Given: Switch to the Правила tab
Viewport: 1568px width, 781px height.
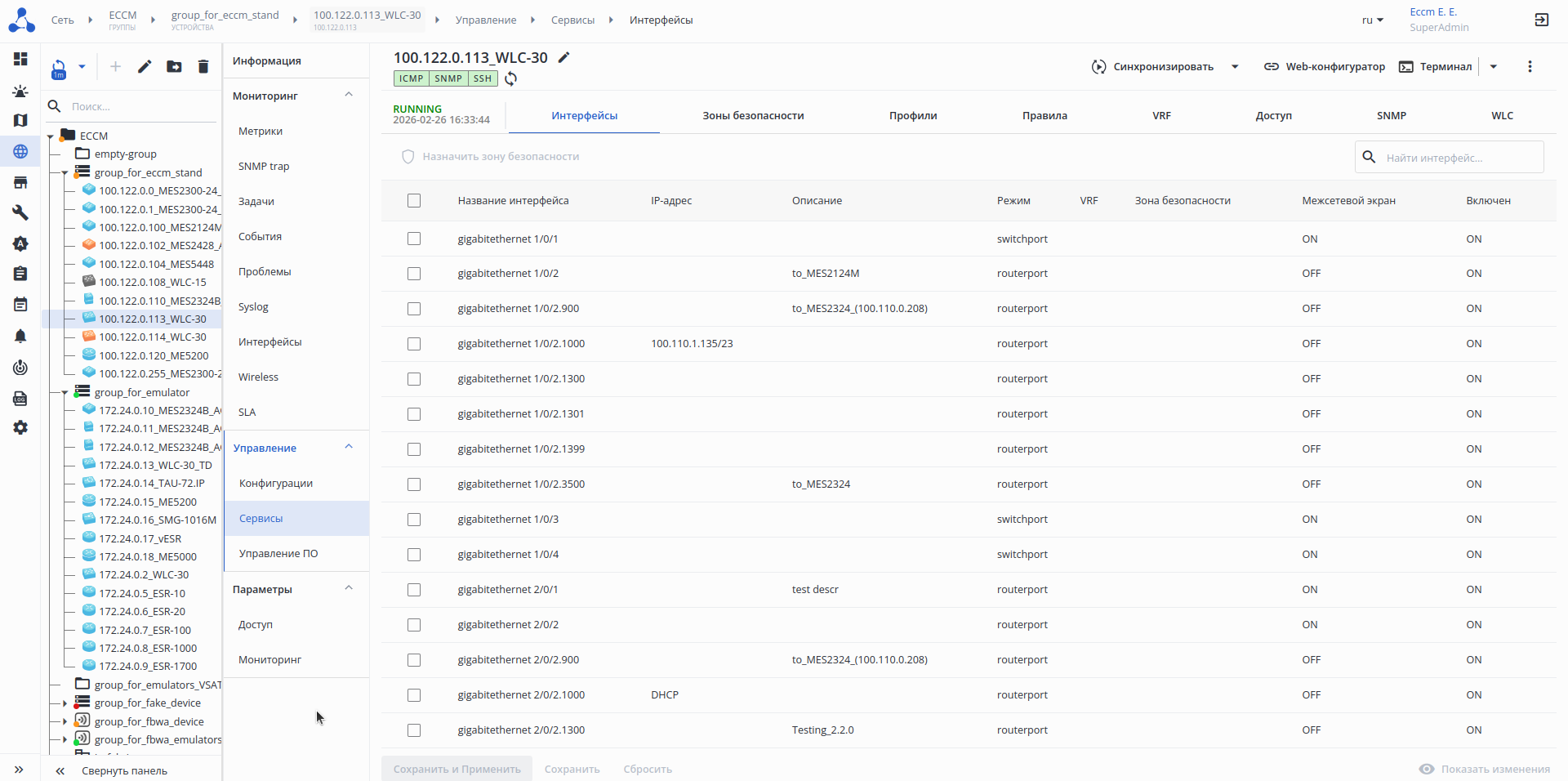Looking at the screenshot, I should pos(1045,115).
